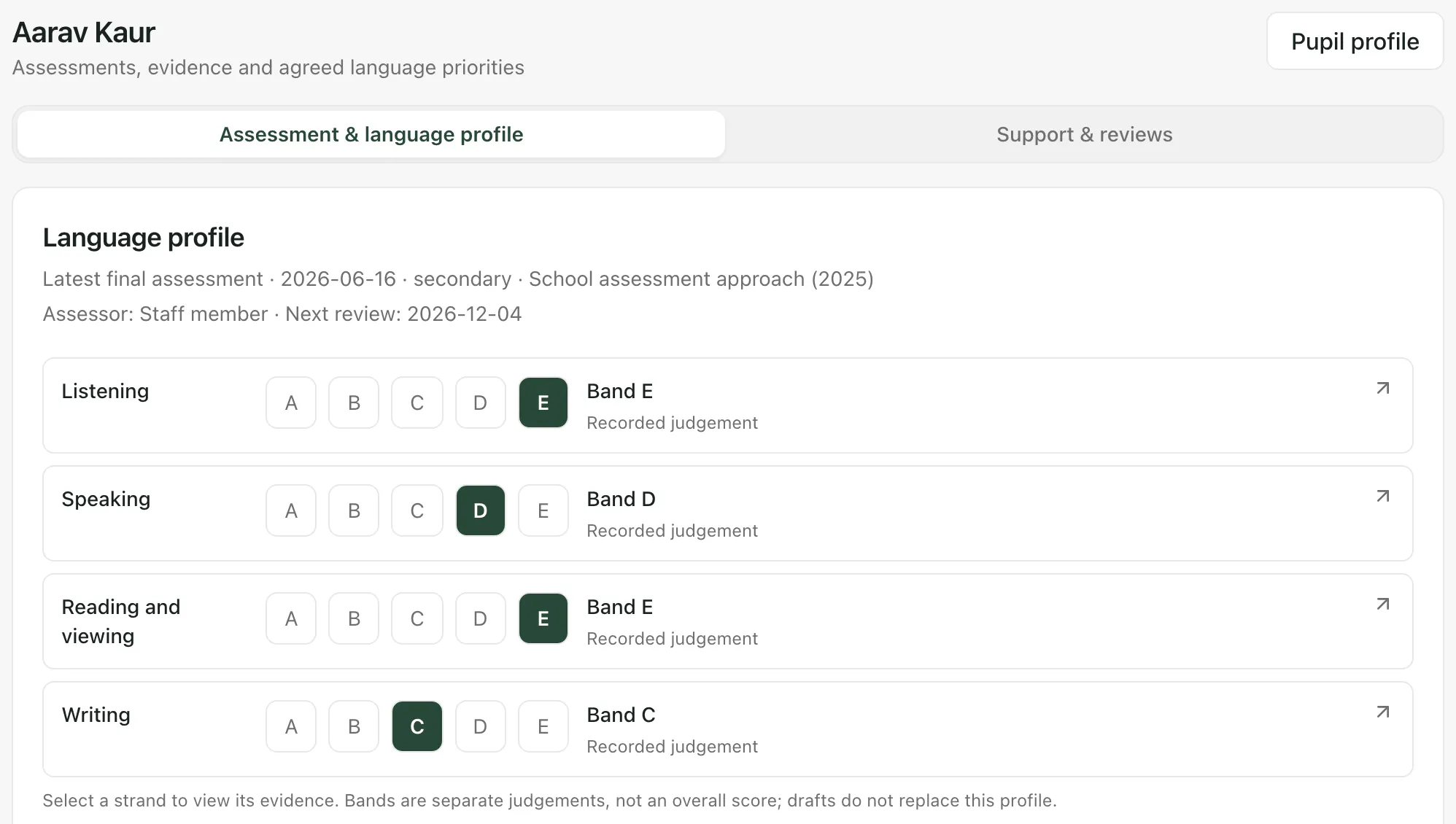The width and height of the screenshot is (1456, 824).
Task: Open the Pupil profile button
Action: pos(1355,42)
